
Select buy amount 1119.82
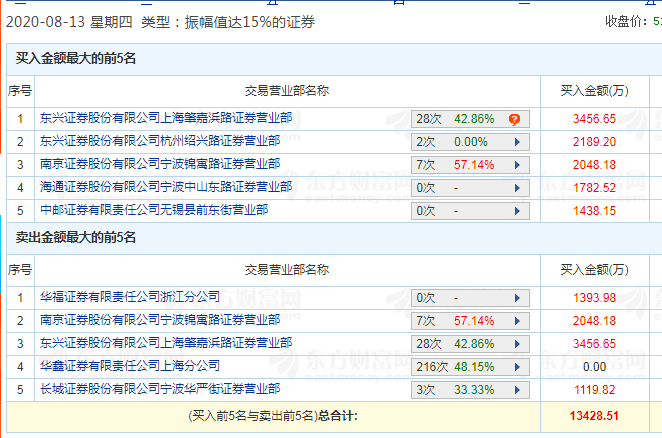click(594, 390)
